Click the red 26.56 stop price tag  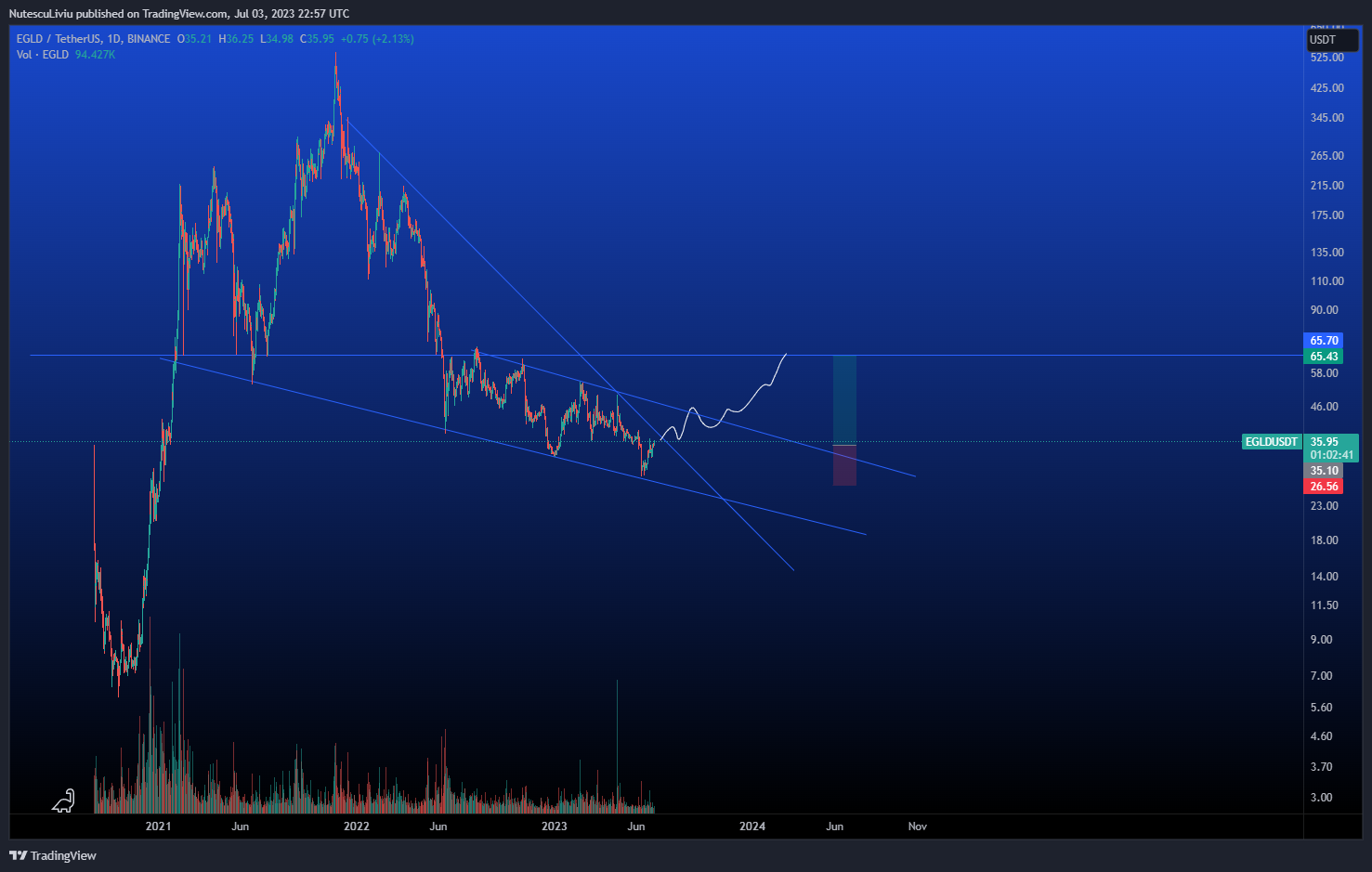(x=1324, y=487)
